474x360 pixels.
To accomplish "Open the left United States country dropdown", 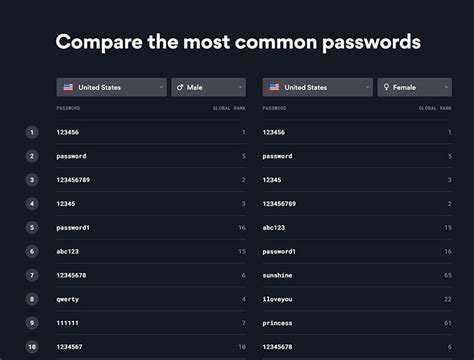I will 112,87.
